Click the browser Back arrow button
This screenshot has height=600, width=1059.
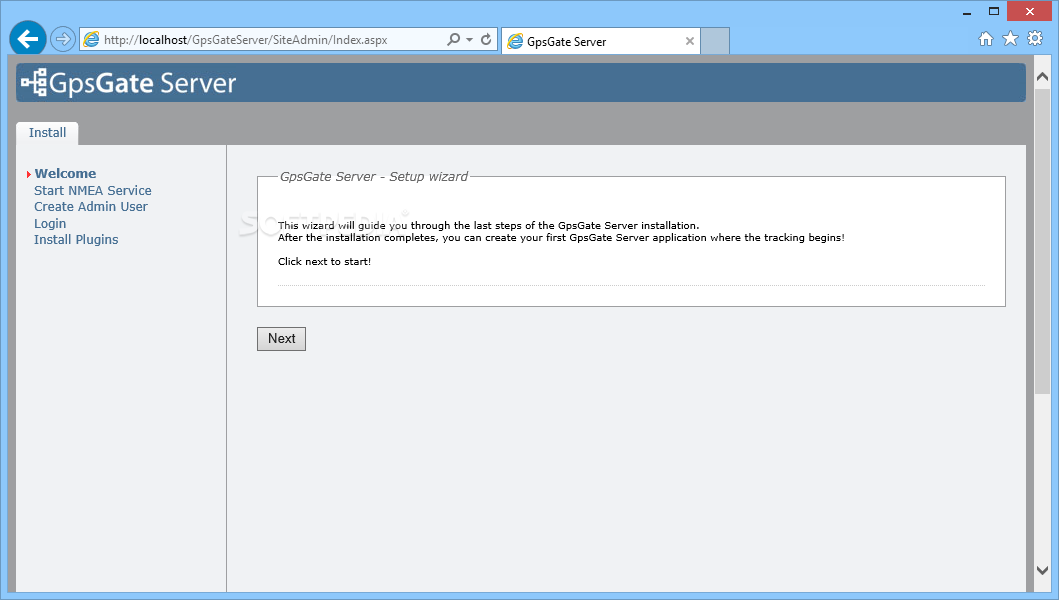(x=28, y=39)
